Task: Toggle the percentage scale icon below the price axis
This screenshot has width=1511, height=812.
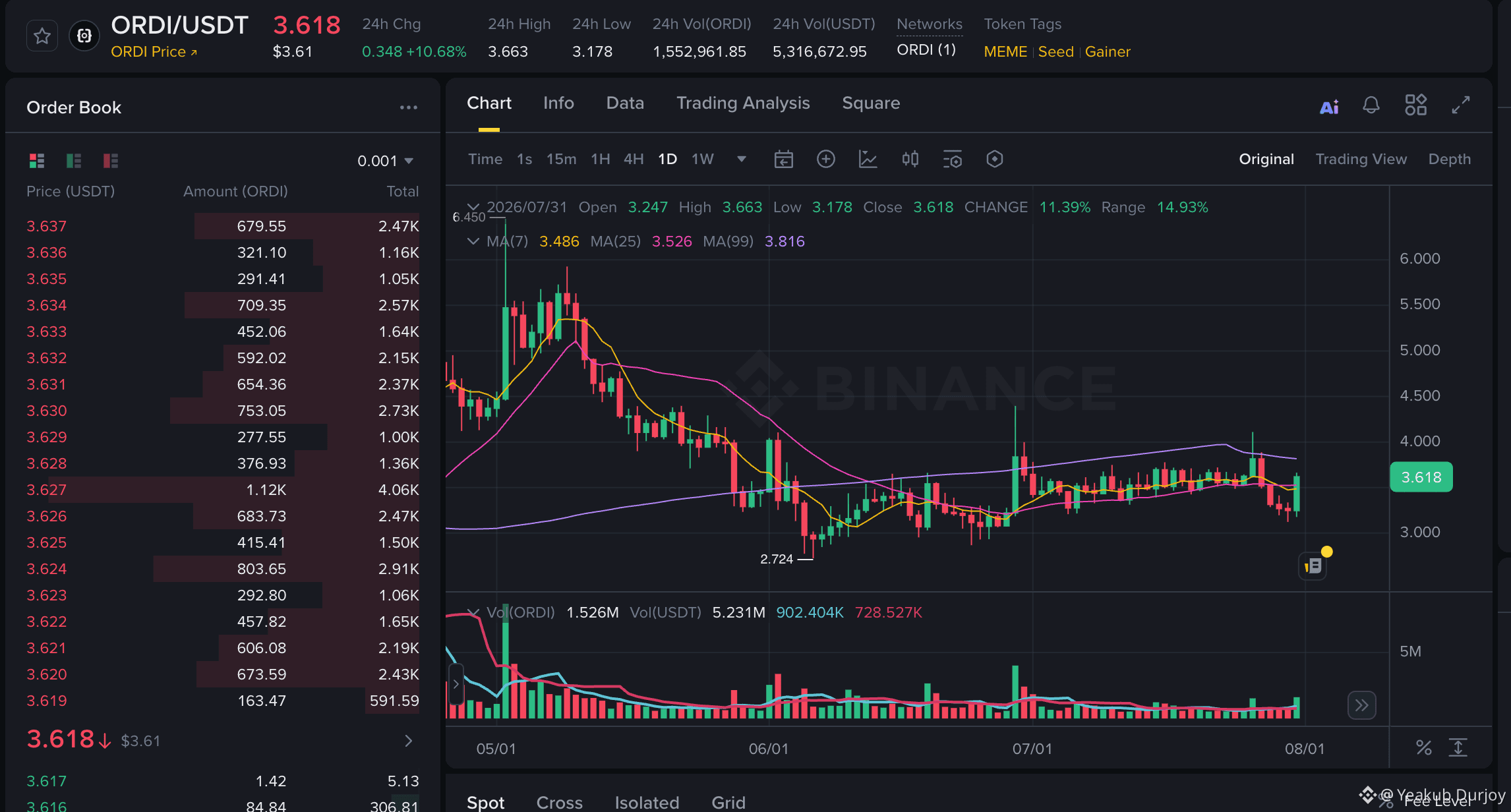Action: [x=1424, y=748]
